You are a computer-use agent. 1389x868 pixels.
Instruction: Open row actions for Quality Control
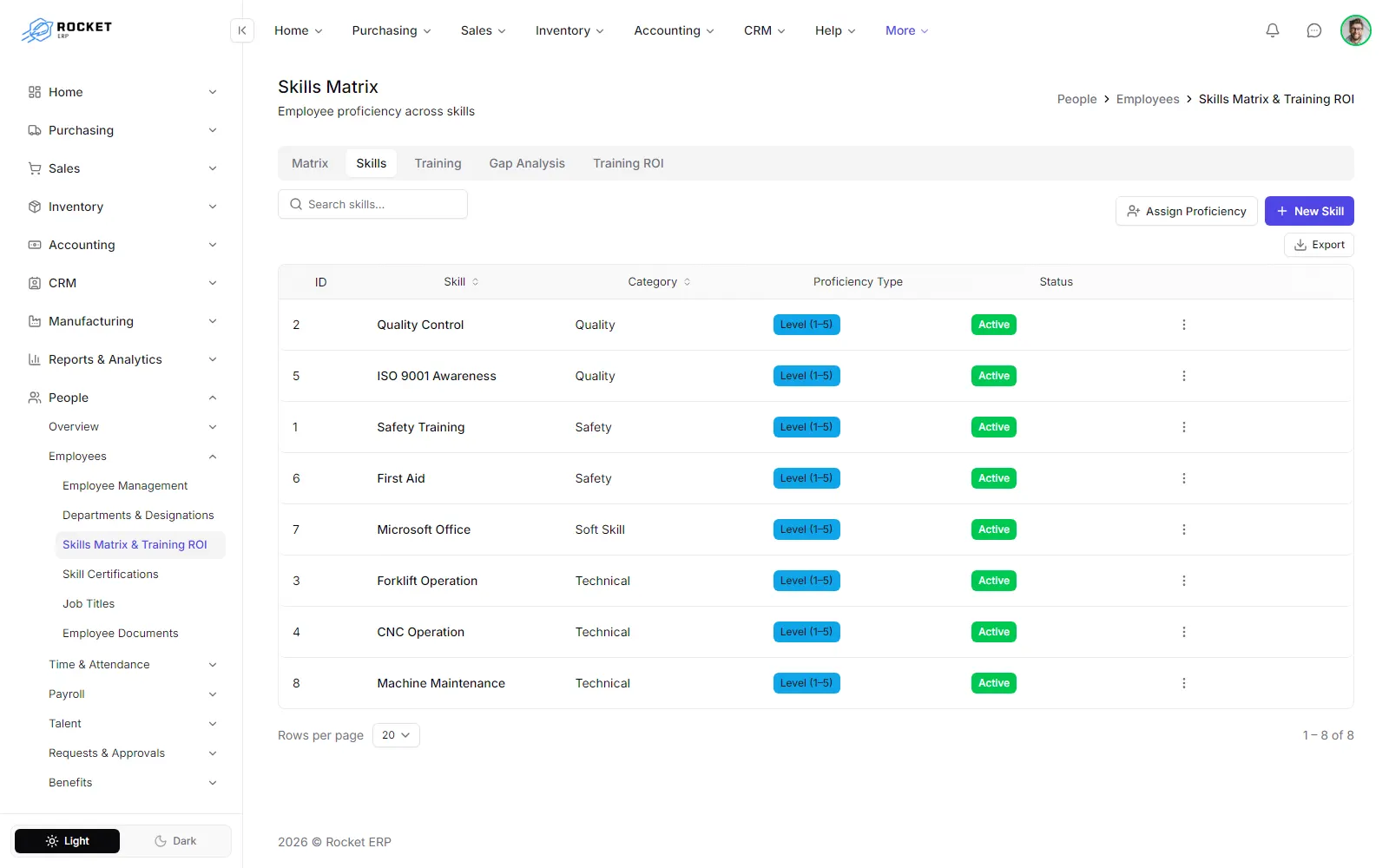point(1183,325)
